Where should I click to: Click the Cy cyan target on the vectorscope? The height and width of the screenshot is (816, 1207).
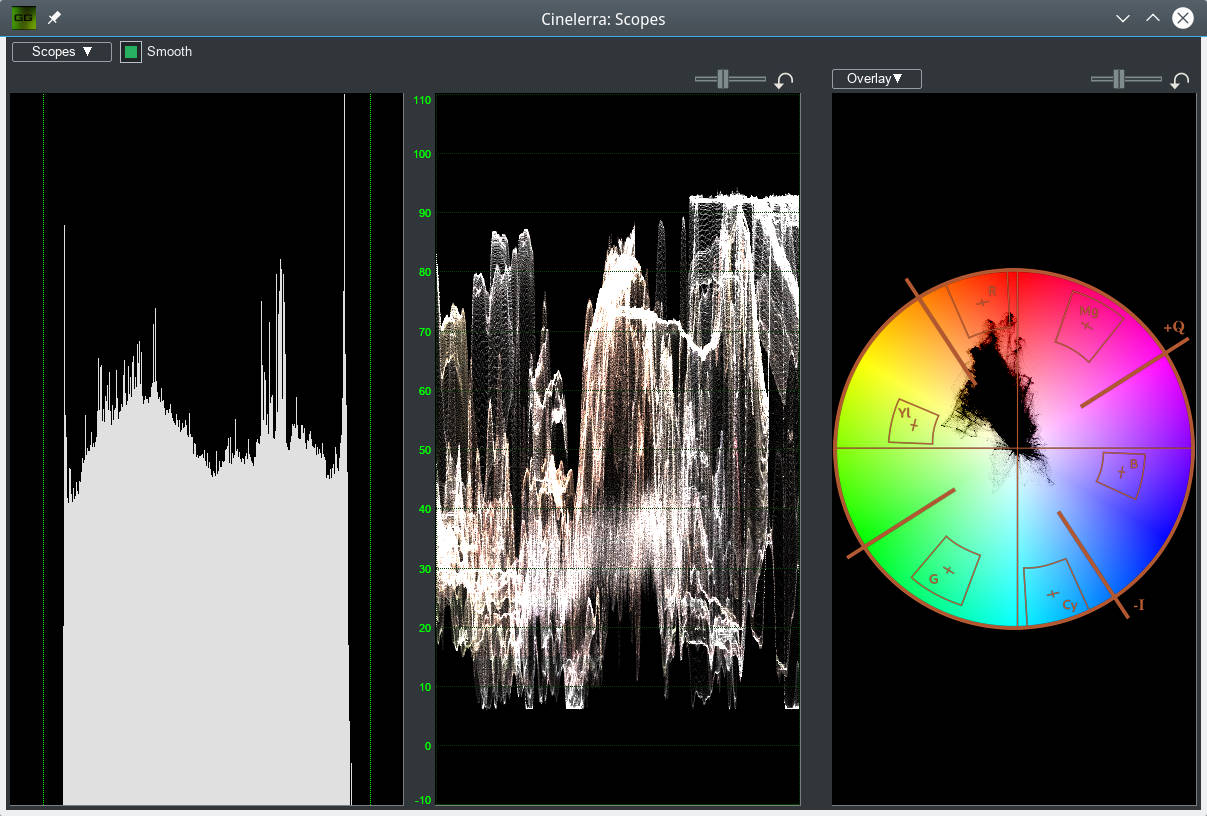point(1053,593)
